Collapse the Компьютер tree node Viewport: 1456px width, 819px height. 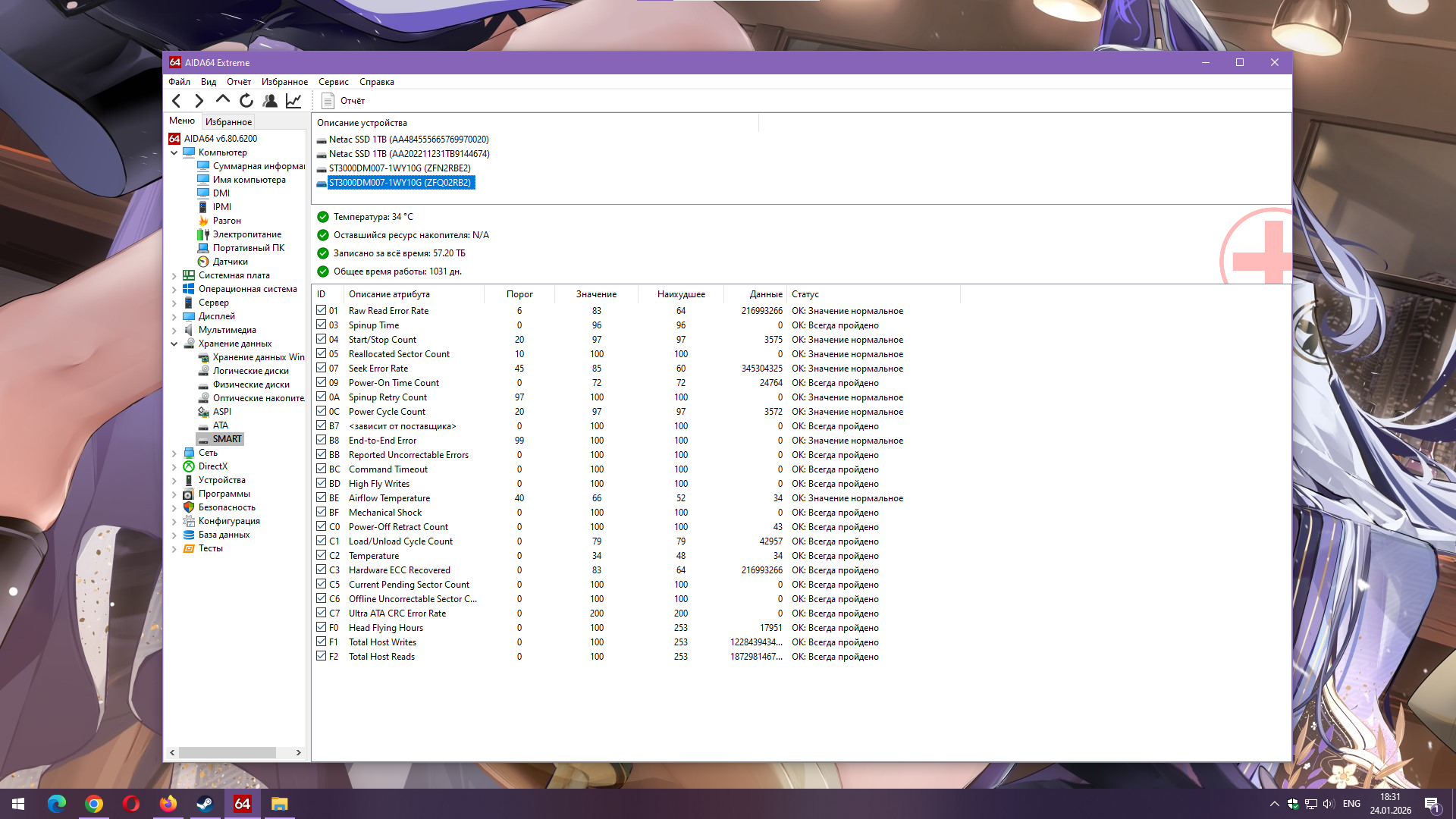174,152
